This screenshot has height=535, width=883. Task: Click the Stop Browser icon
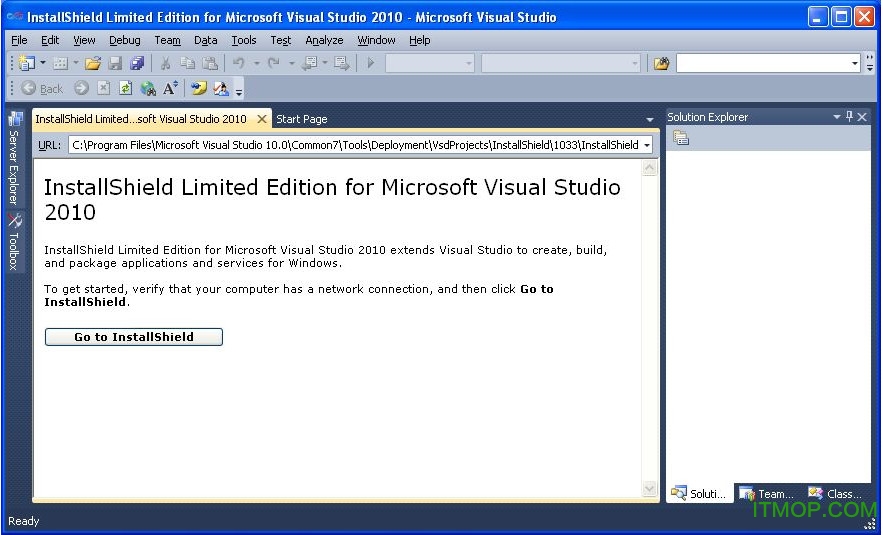[x=104, y=88]
